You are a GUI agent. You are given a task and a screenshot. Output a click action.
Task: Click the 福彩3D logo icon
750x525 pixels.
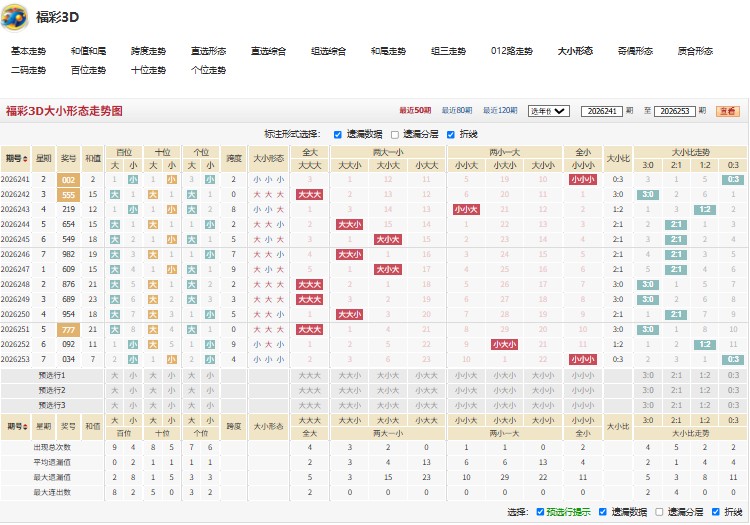14,17
